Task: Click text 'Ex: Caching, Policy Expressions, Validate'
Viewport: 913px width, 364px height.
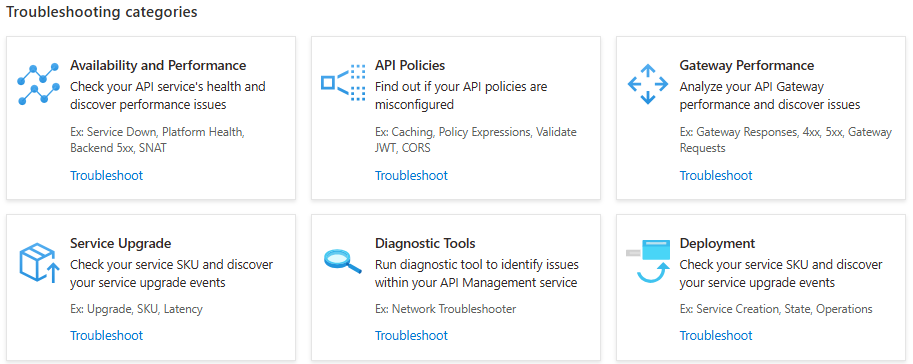Action: 476,132
